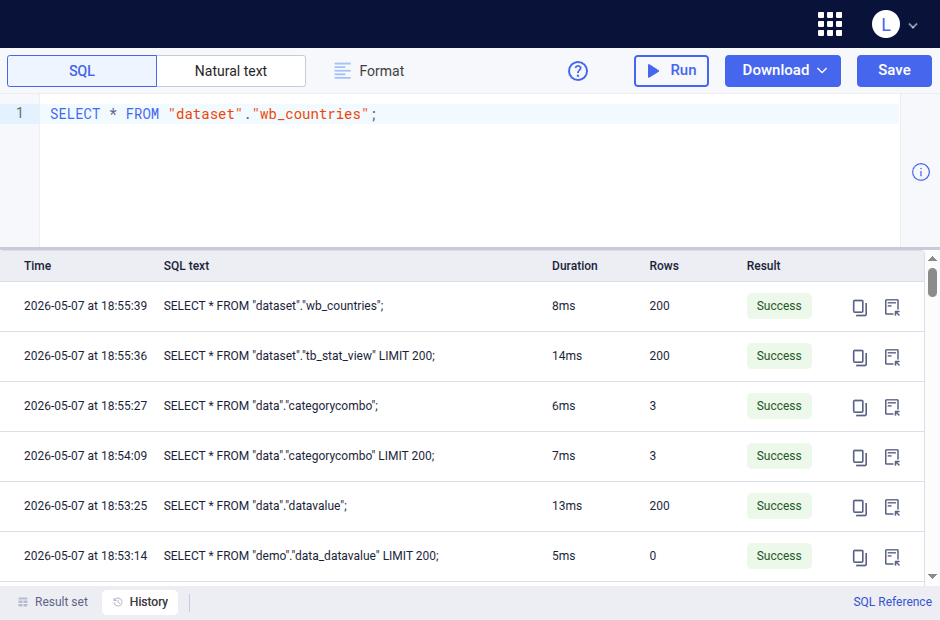The width and height of the screenshot is (940, 620).
Task: Open the SQL Reference link
Action: coord(893,602)
